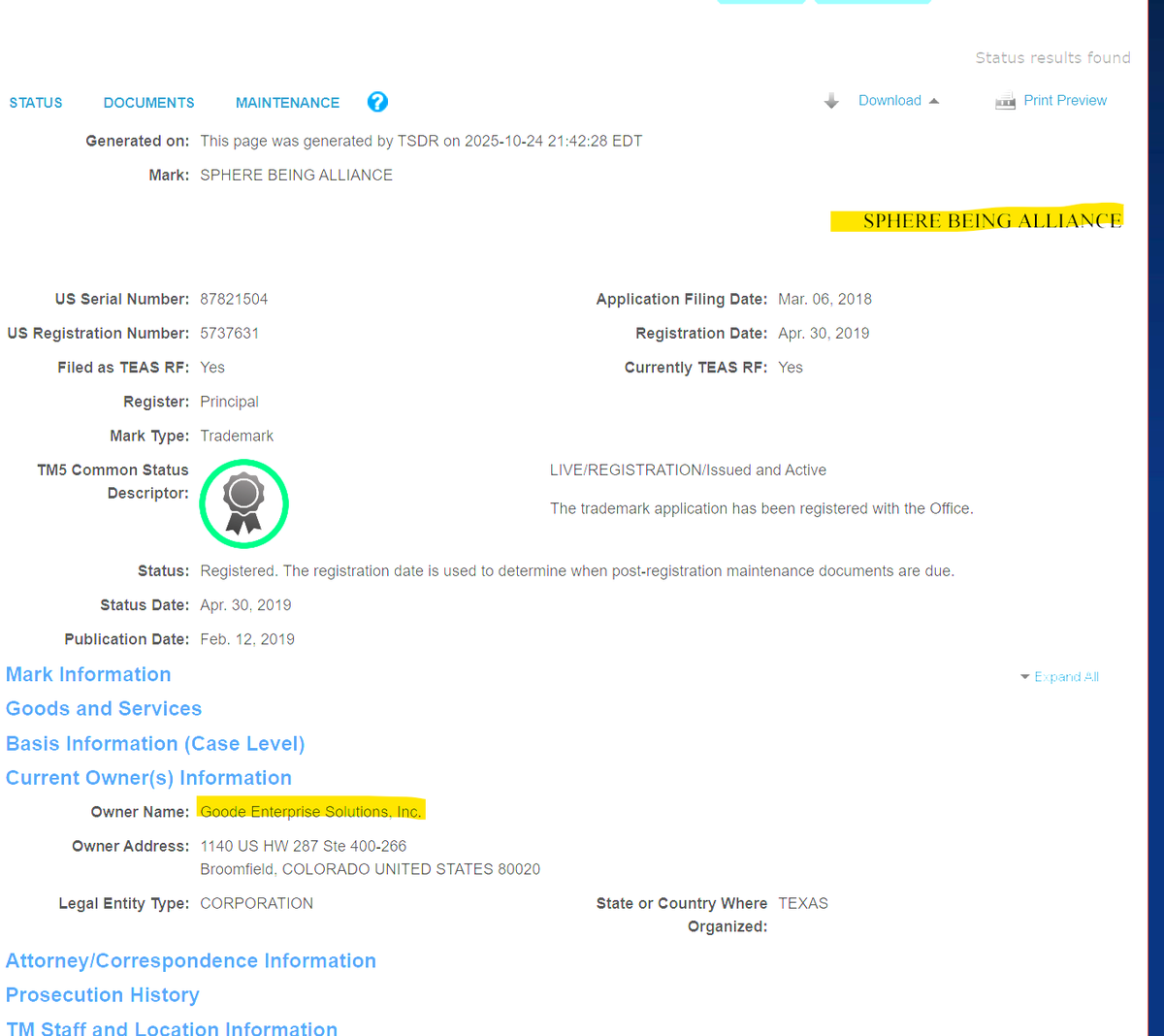The height and width of the screenshot is (1036, 1164).
Task: Click application filing date Mar. 06, 2018
Action: click(x=824, y=300)
